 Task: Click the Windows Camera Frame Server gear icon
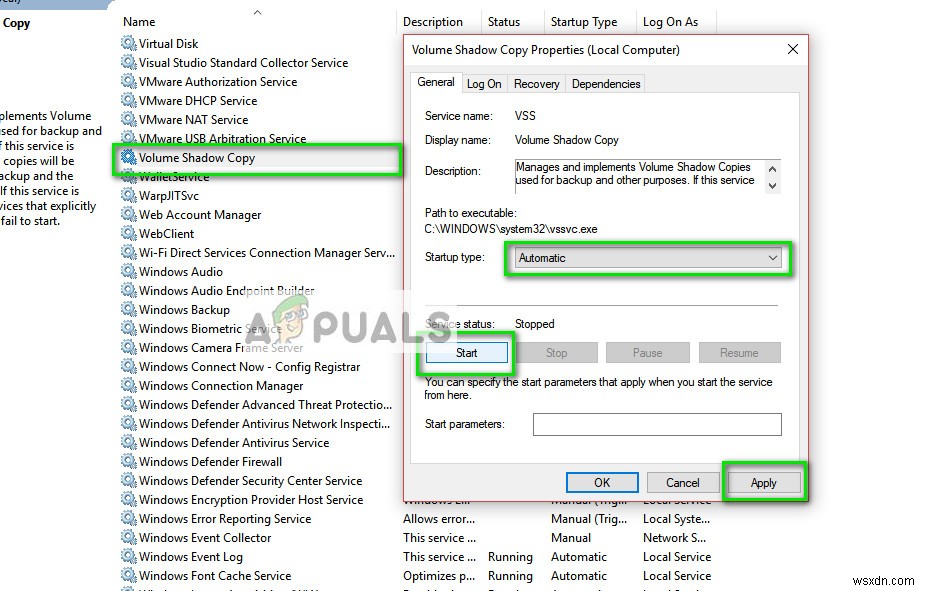pos(129,347)
